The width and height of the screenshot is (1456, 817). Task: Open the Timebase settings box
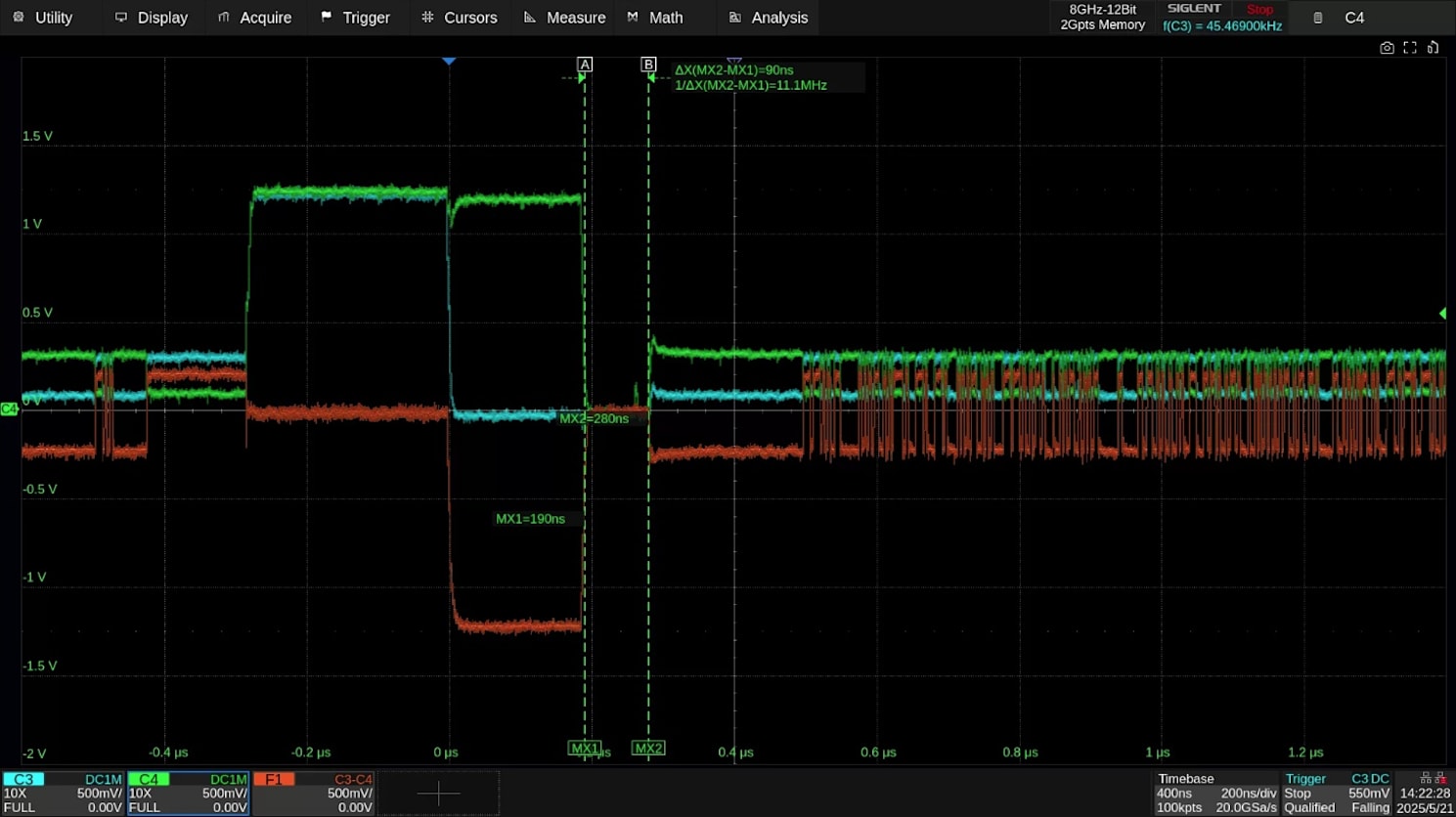pos(1215,793)
